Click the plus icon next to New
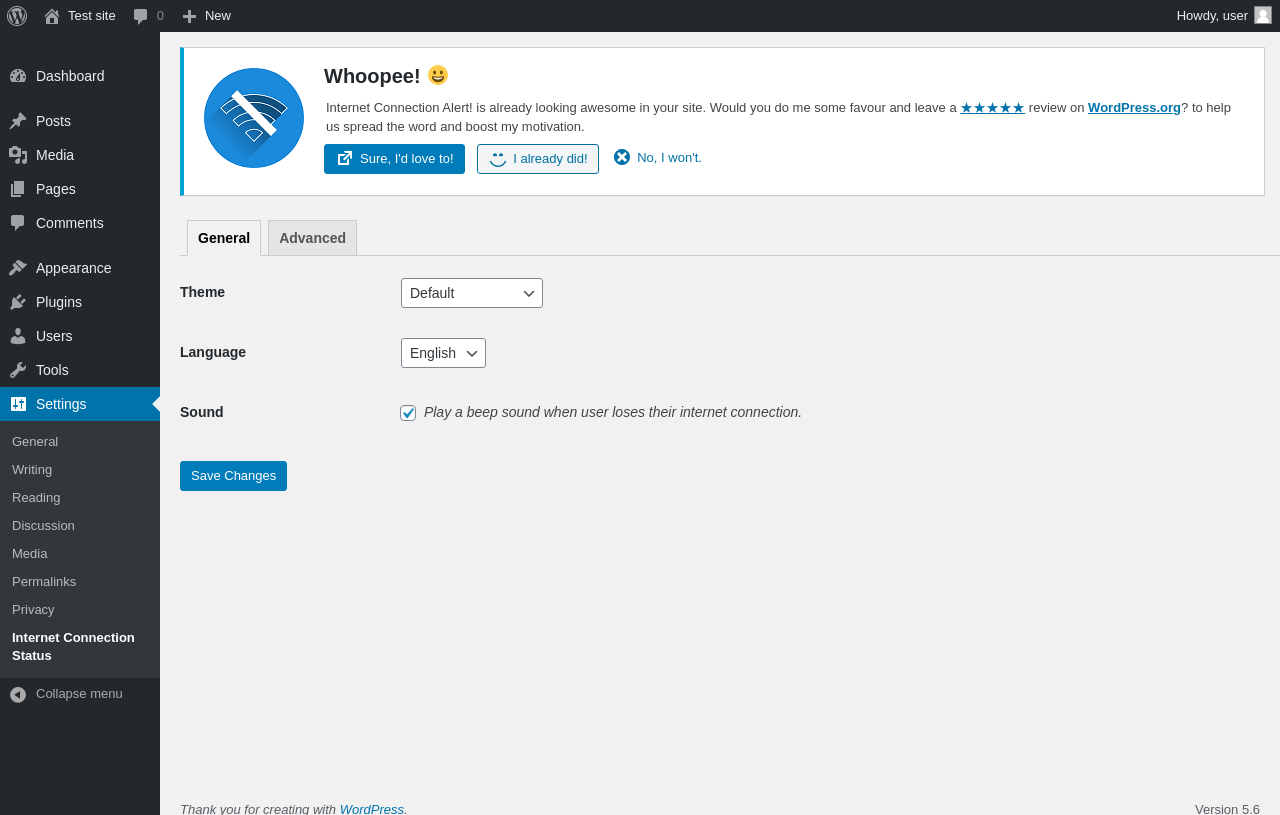Screen dimensions: 1280x815 tap(189, 16)
